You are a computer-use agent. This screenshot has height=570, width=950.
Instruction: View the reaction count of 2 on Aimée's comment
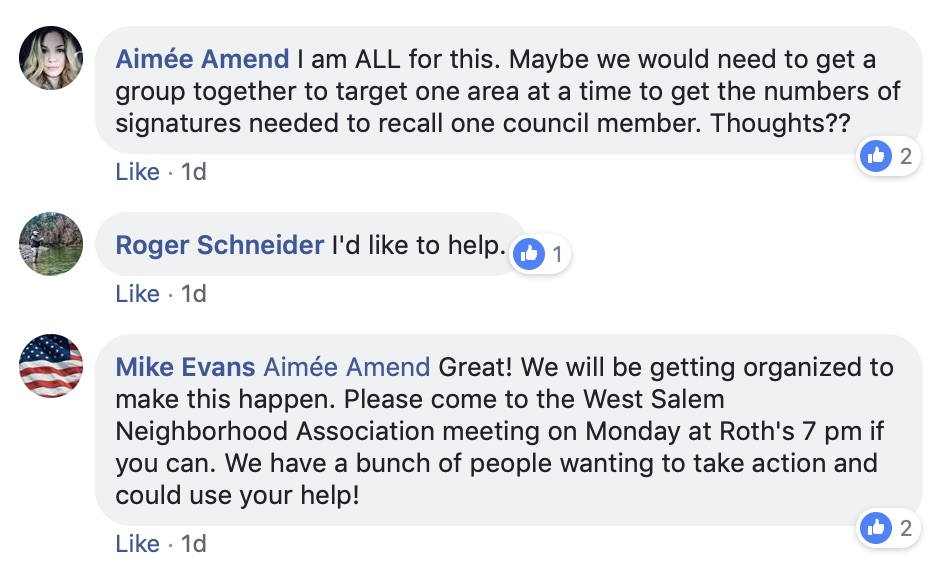click(906, 155)
